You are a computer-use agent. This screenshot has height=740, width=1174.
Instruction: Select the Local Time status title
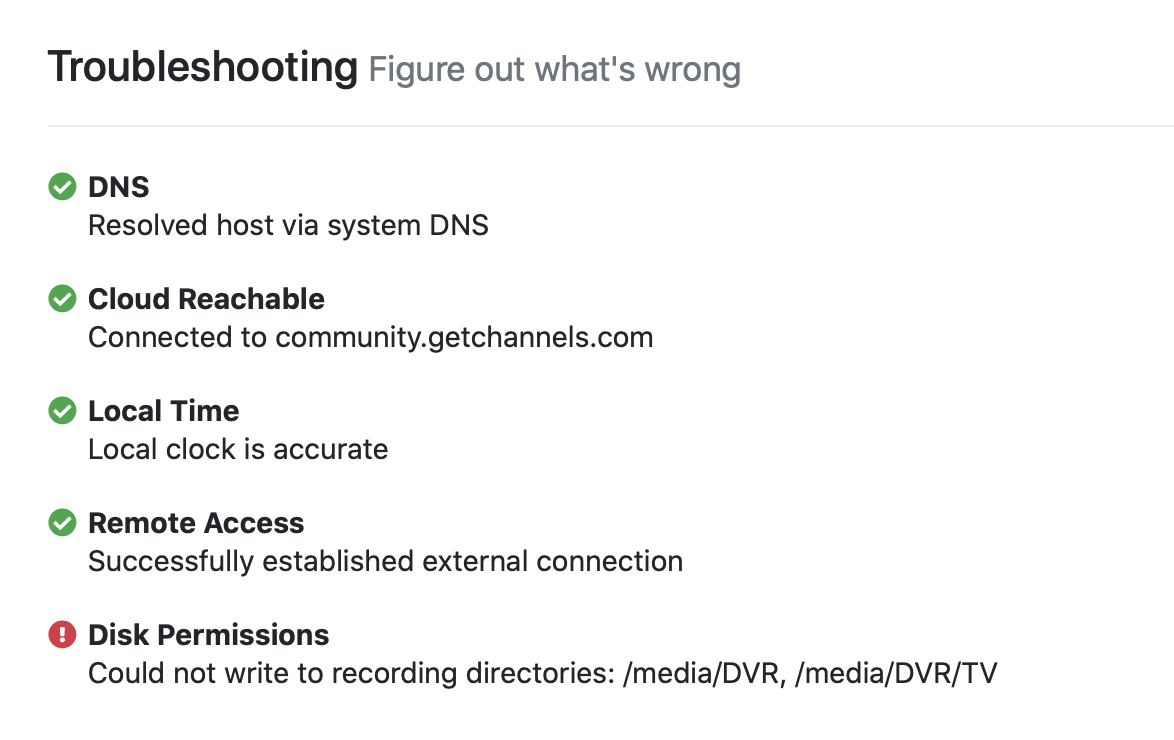pos(164,411)
